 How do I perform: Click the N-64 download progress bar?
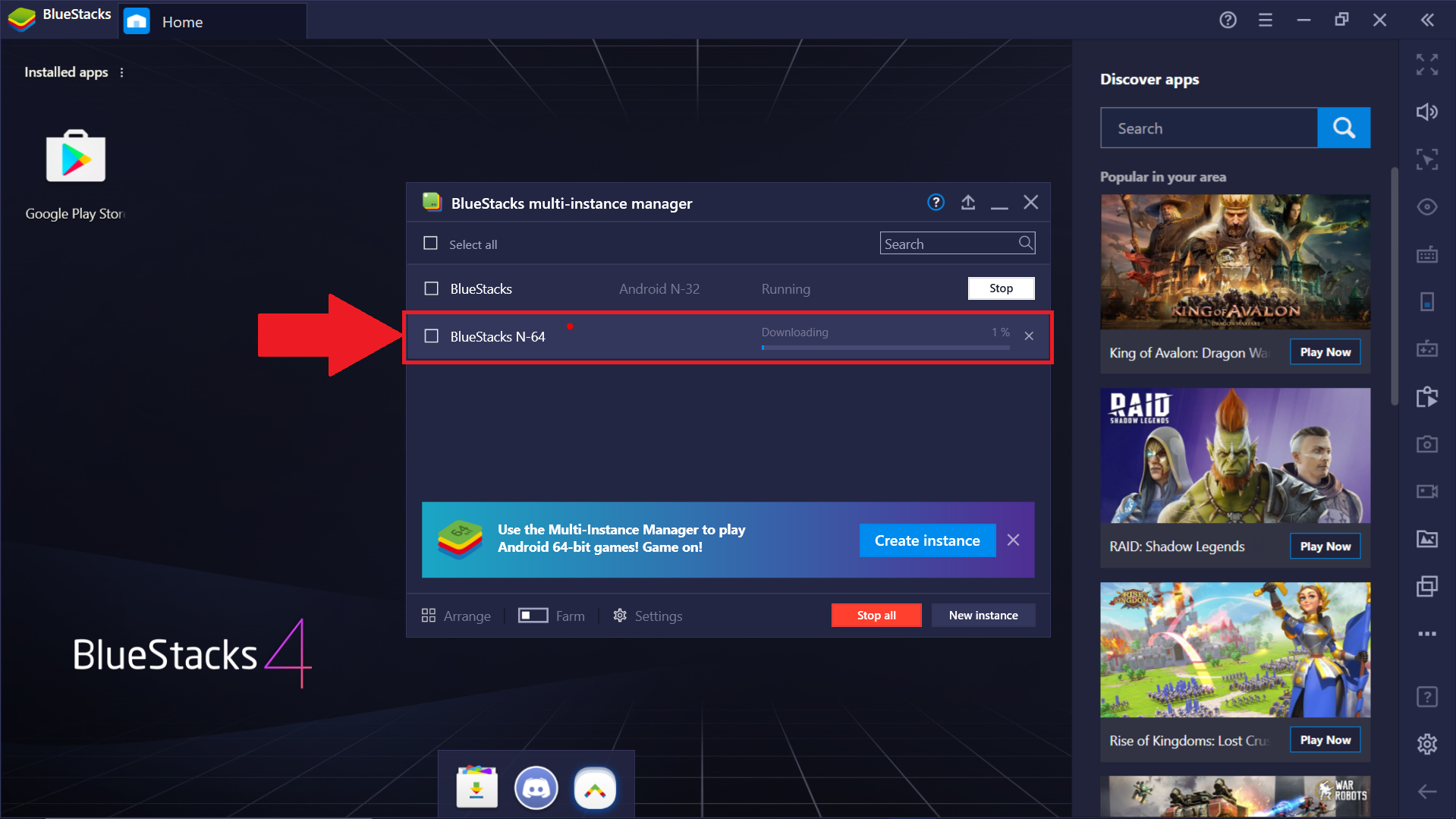pos(885,348)
